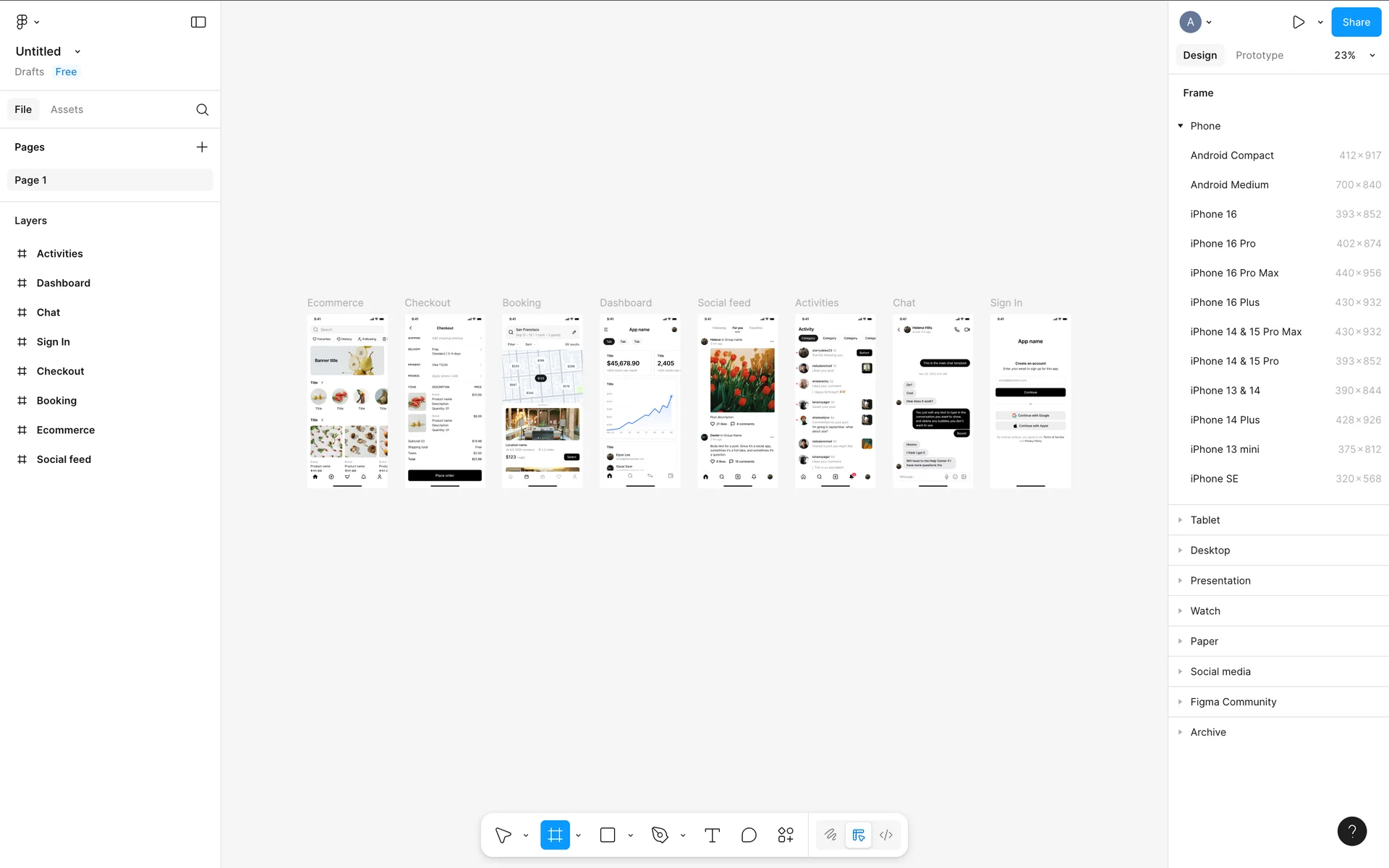This screenshot has width=1389, height=868.
Task: Open the Figma main menu logo
Action: point(22,22)
